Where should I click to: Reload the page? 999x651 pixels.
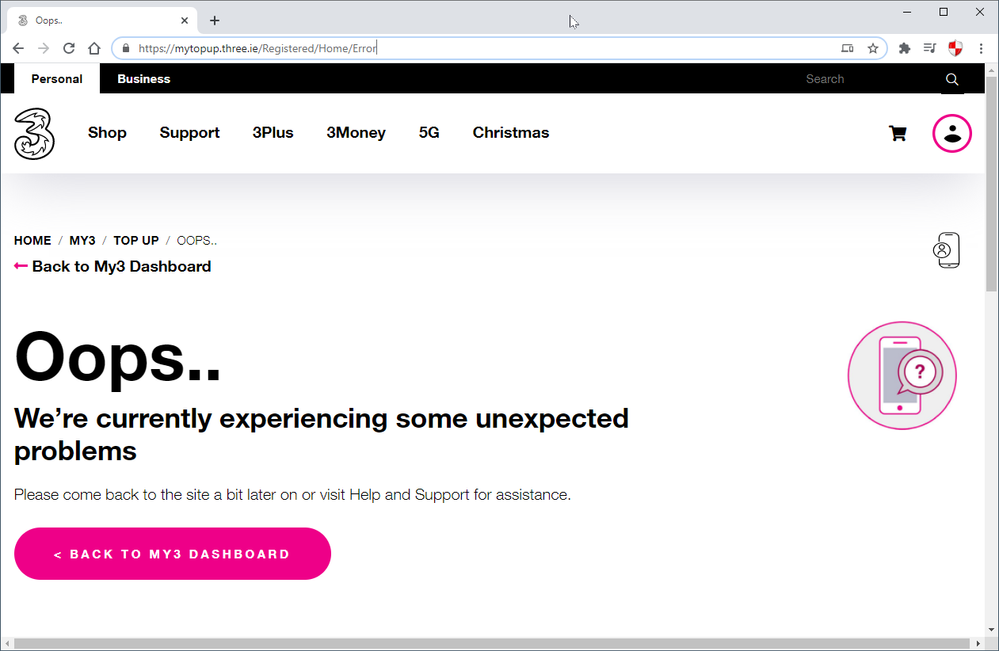[69, 48]
